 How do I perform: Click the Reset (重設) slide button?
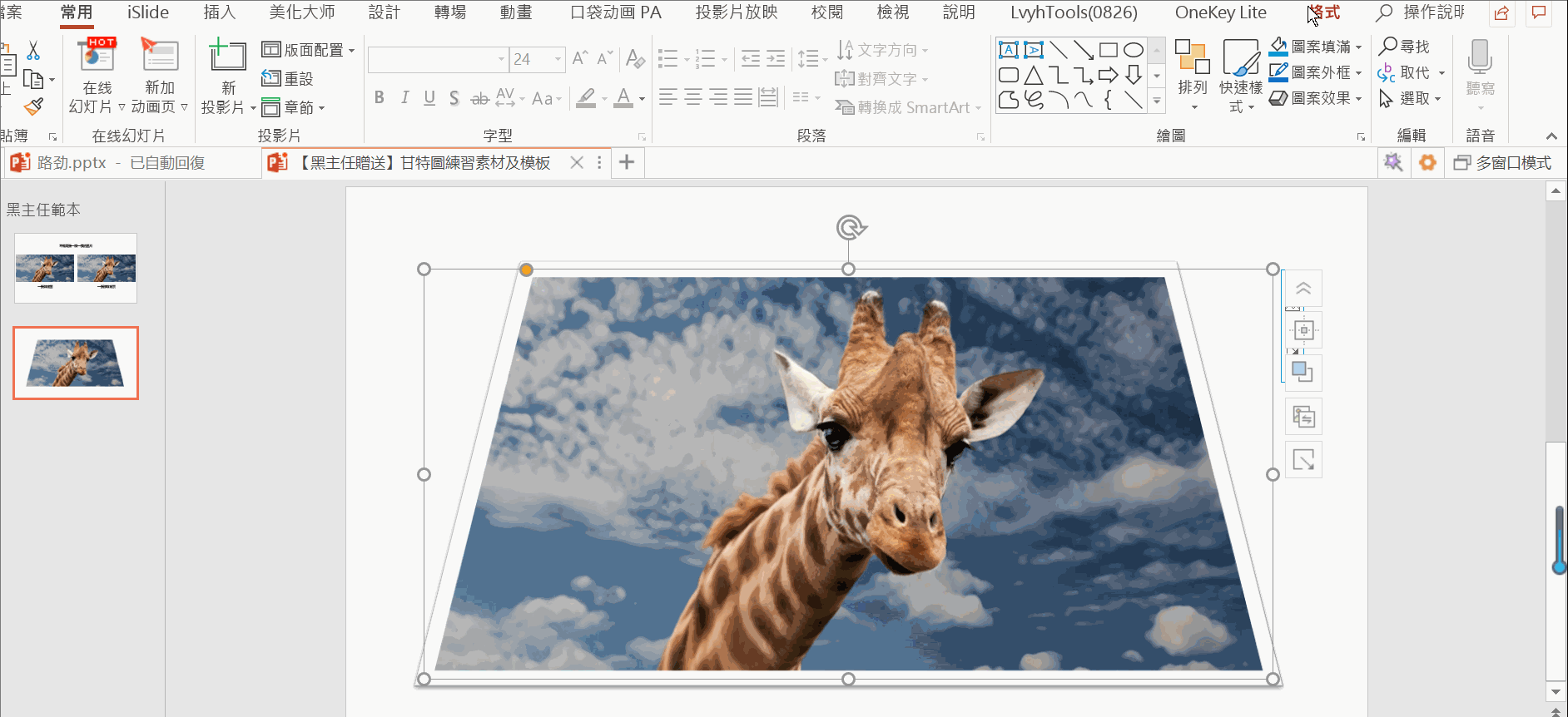pos(287,79)
